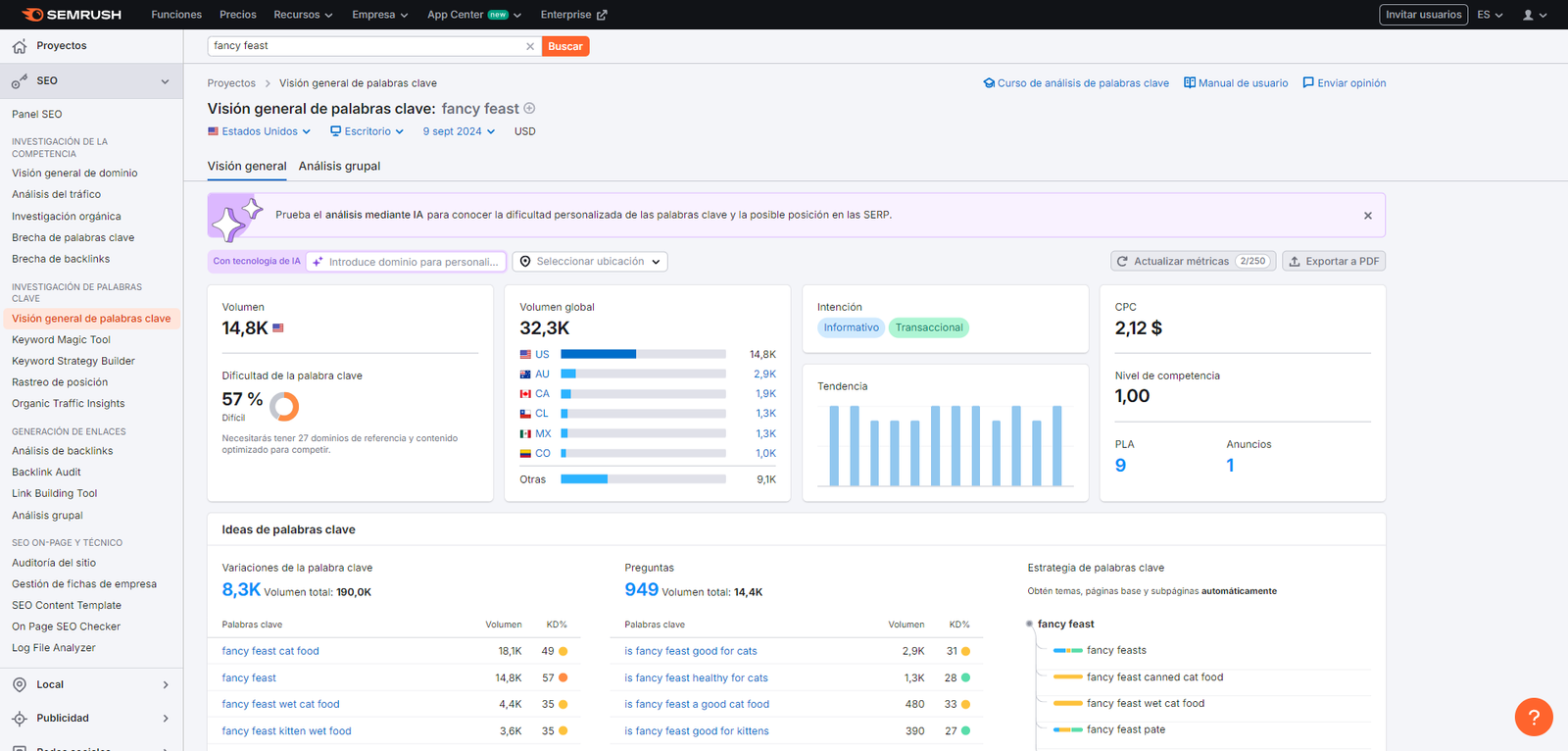Image resolution: width=1568 pixels, height=751 pixels.
Task: Collapse the SEO sidebar section
Action: point(165,81)
